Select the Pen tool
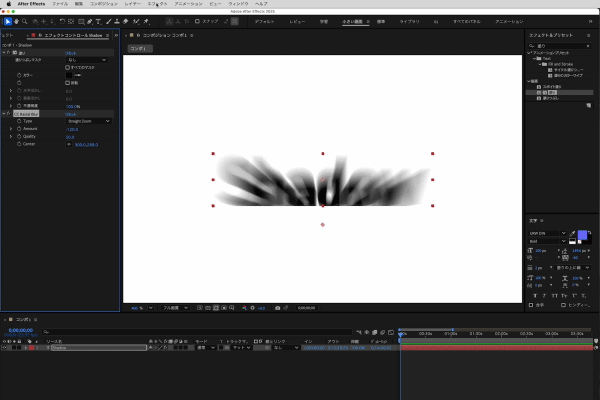Viewport: 600px width, 400px height. [90, 21]
